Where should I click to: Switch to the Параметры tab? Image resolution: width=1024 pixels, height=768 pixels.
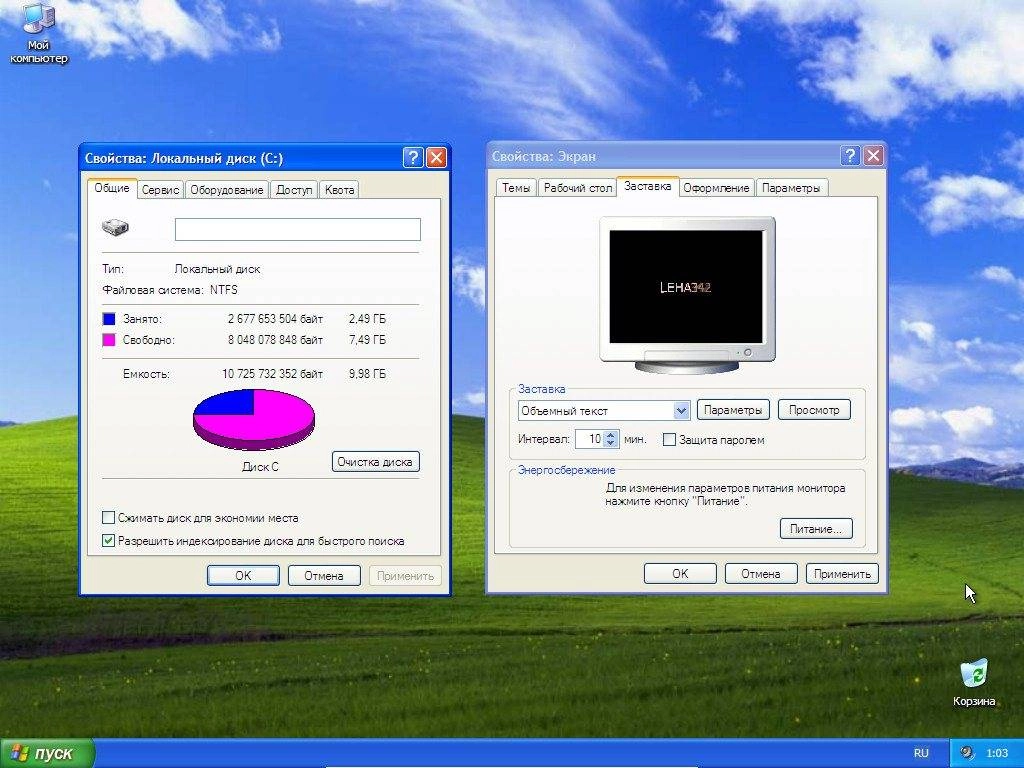(x=791, y=188)
